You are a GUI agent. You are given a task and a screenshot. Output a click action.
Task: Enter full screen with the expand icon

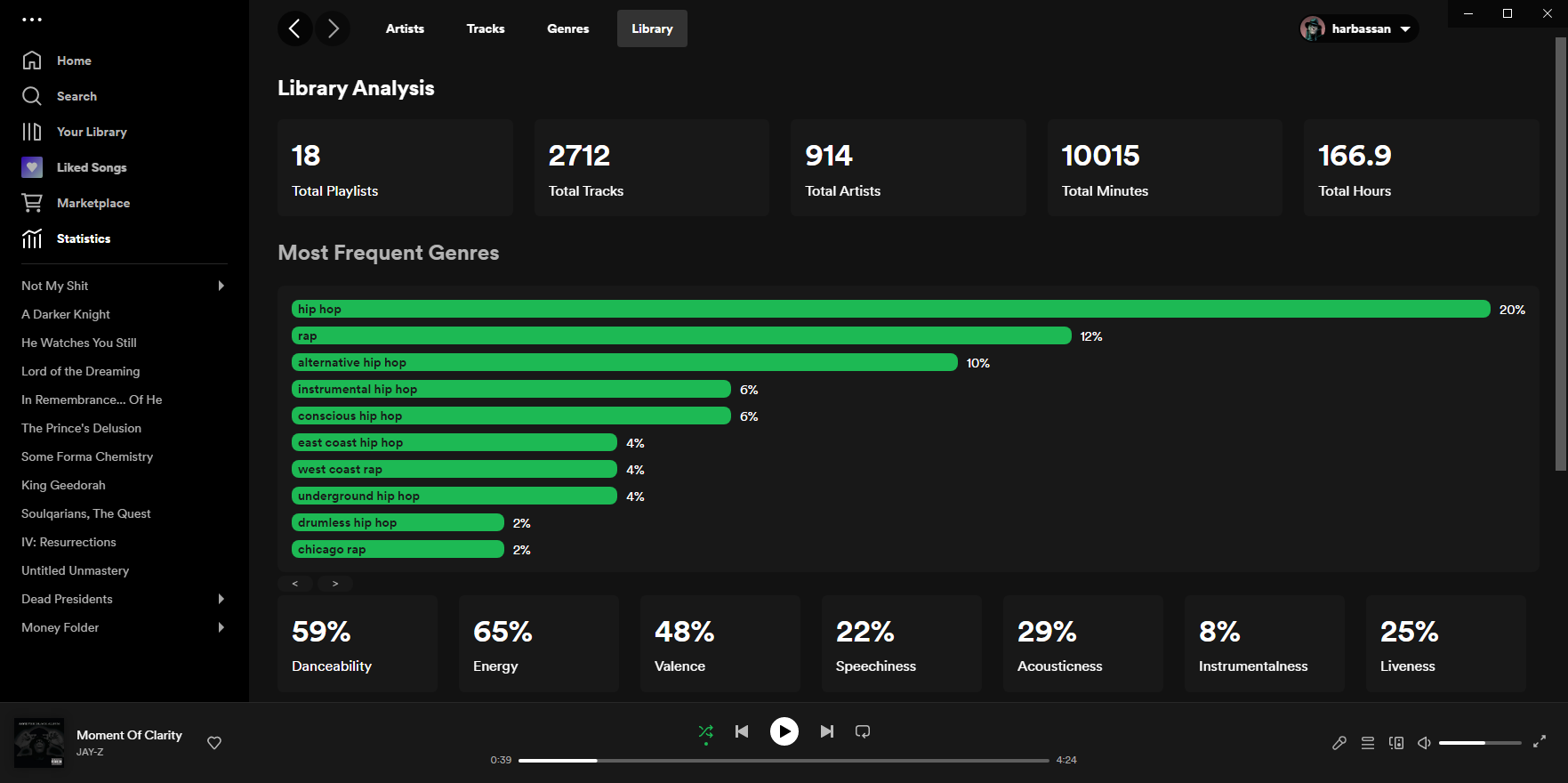coord(1540,741)
